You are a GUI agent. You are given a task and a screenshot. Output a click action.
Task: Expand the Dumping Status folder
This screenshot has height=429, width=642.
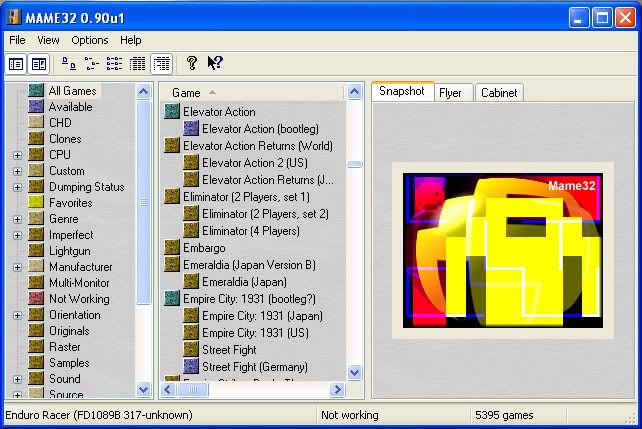[17, 187]
